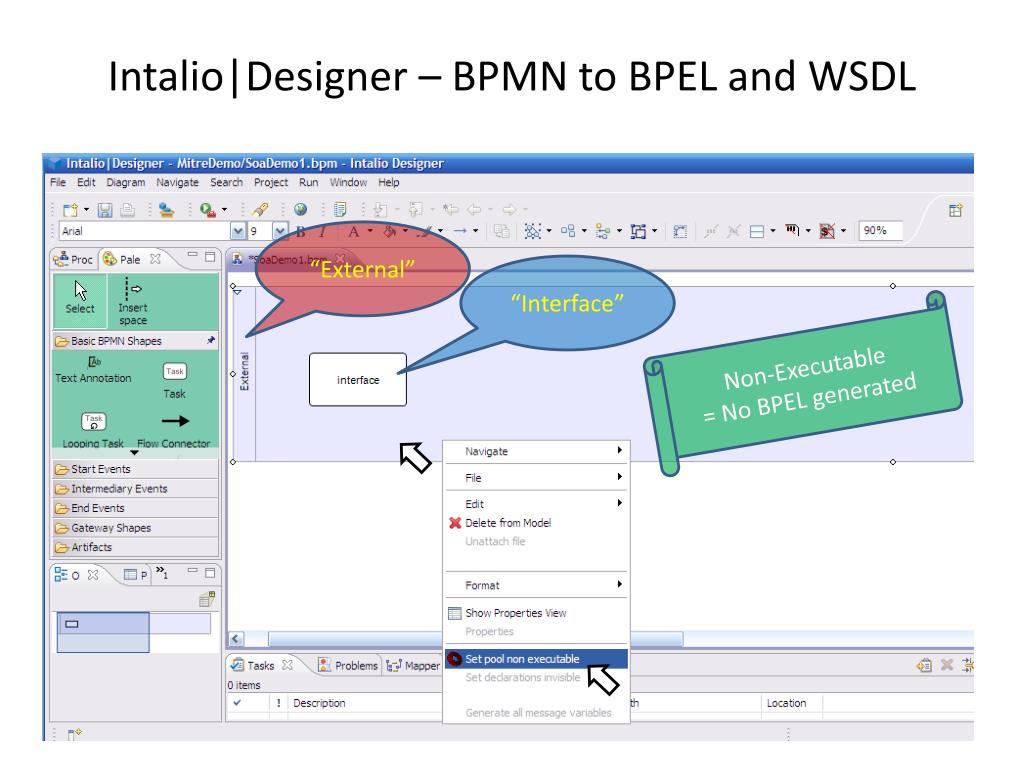Click the Open Perspective icon at toolbar right

955,210
